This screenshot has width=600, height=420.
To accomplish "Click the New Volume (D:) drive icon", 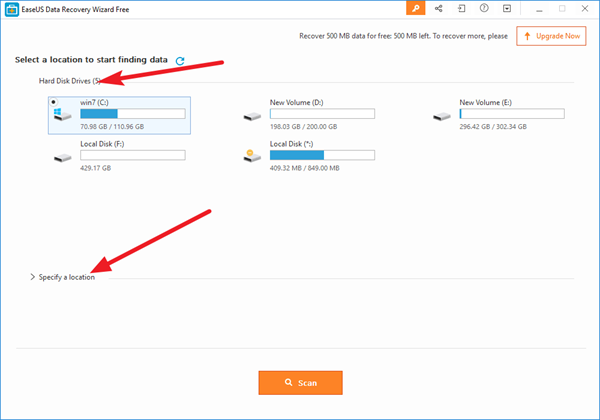I will pyautogui.click(x=252, y=116).
